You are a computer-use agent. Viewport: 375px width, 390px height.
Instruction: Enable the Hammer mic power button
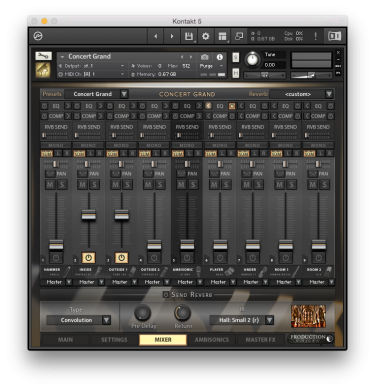pos(56,257)
